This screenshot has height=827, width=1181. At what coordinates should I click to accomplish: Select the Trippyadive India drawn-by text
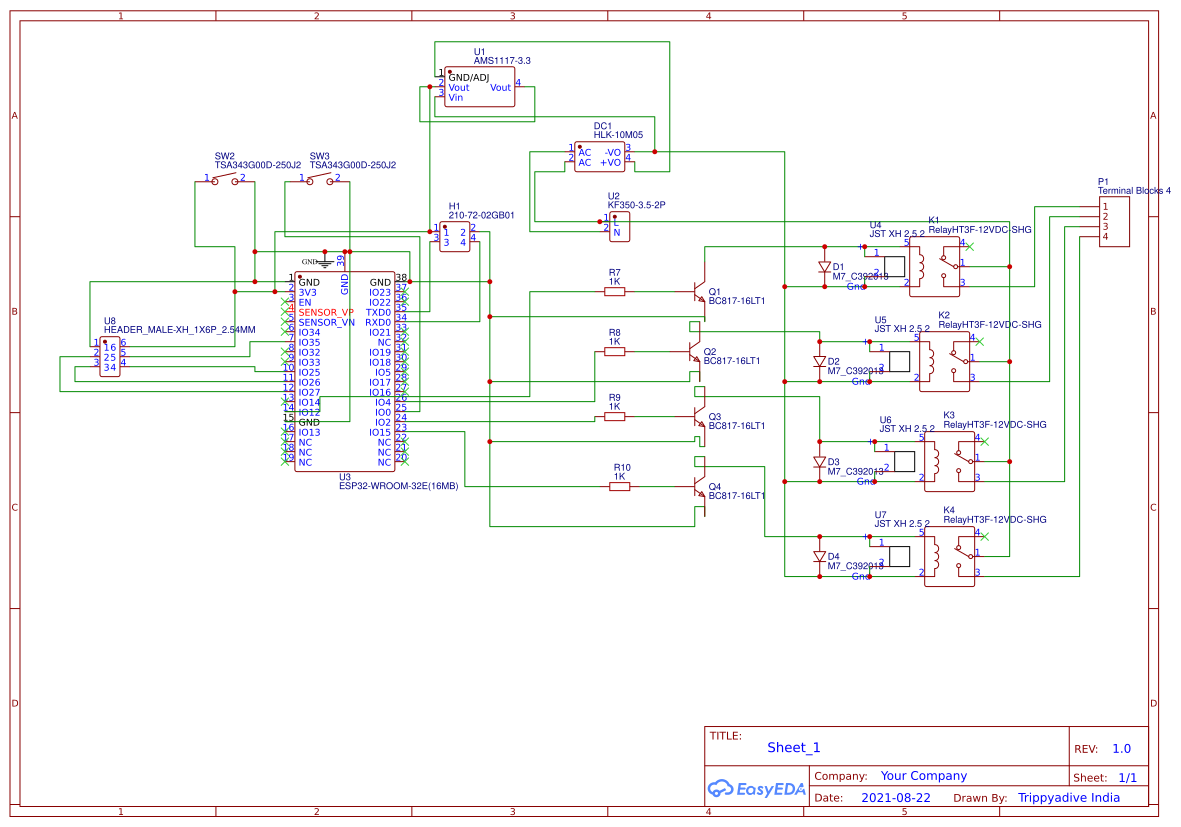tap(1069, 798)
